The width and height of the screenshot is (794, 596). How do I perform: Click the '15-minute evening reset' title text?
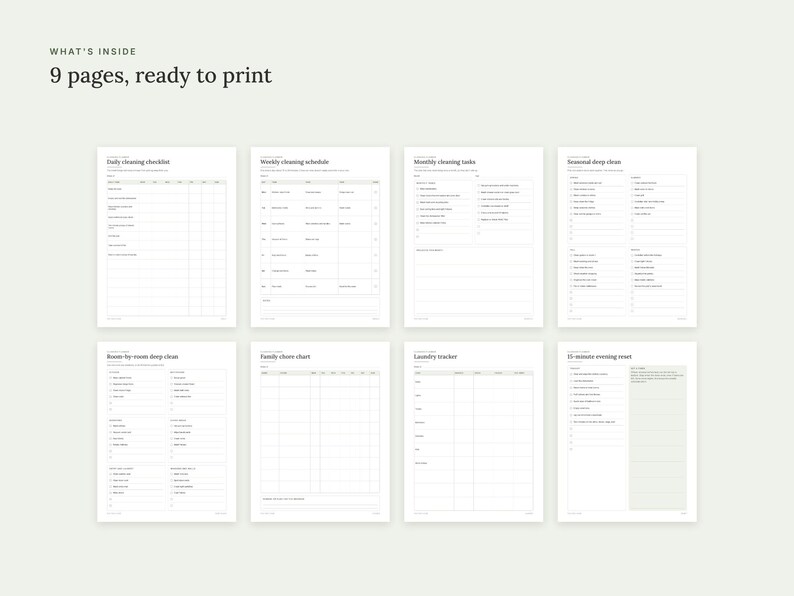point(600,356)
